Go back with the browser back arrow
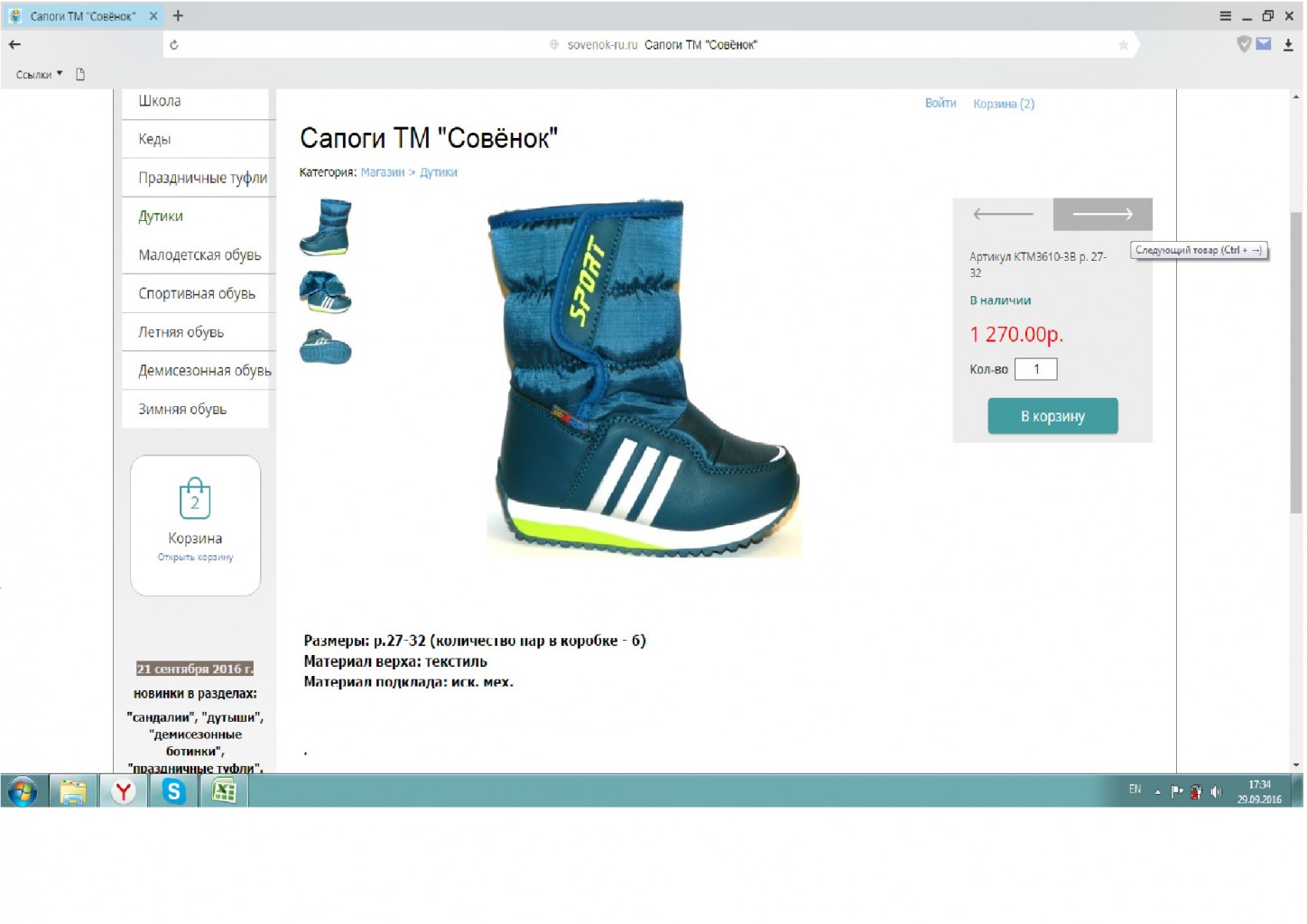 [x=14, y=44]
